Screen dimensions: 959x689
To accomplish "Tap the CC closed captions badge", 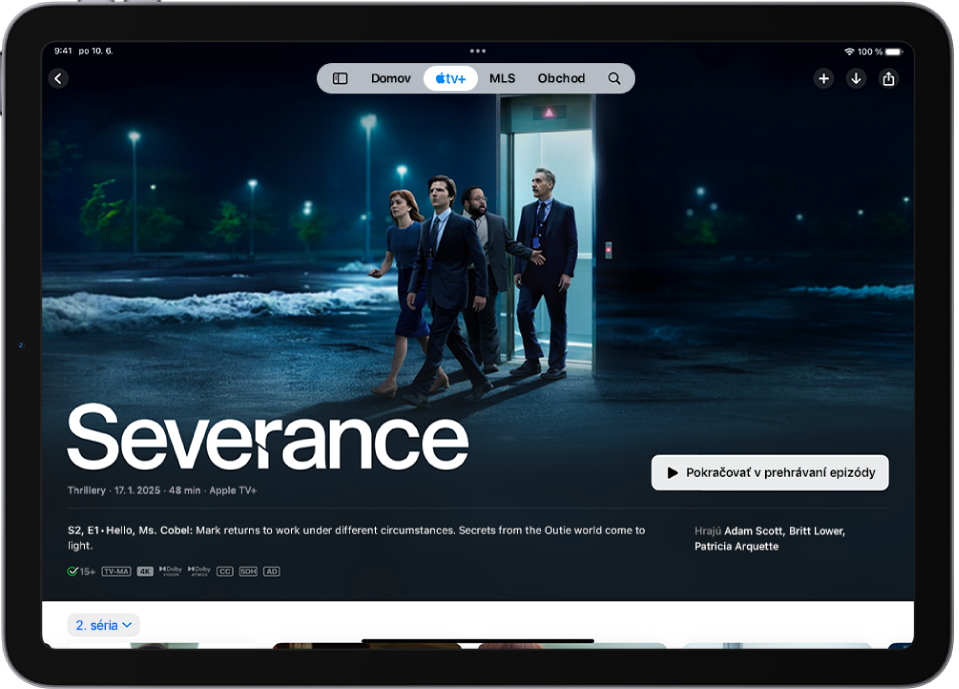I will point(225,571).
